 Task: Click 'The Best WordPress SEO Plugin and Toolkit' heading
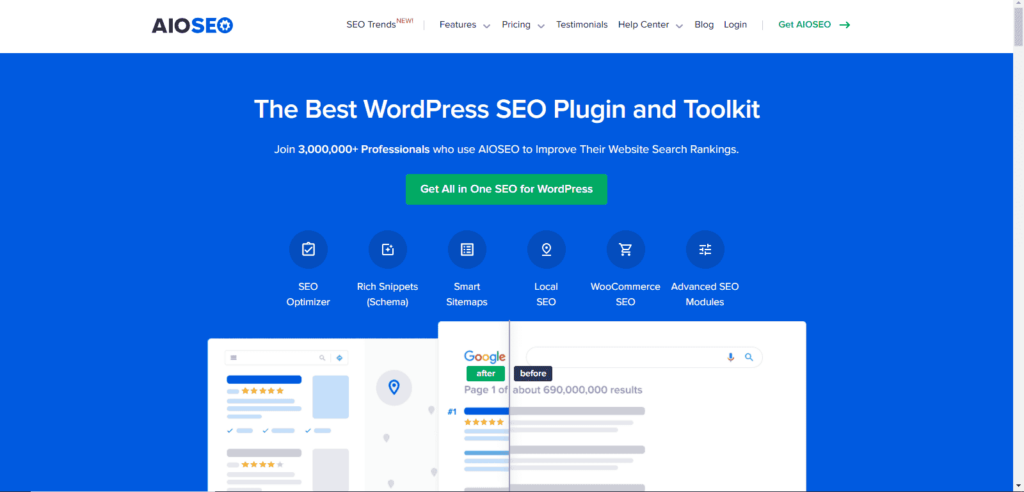507,109
